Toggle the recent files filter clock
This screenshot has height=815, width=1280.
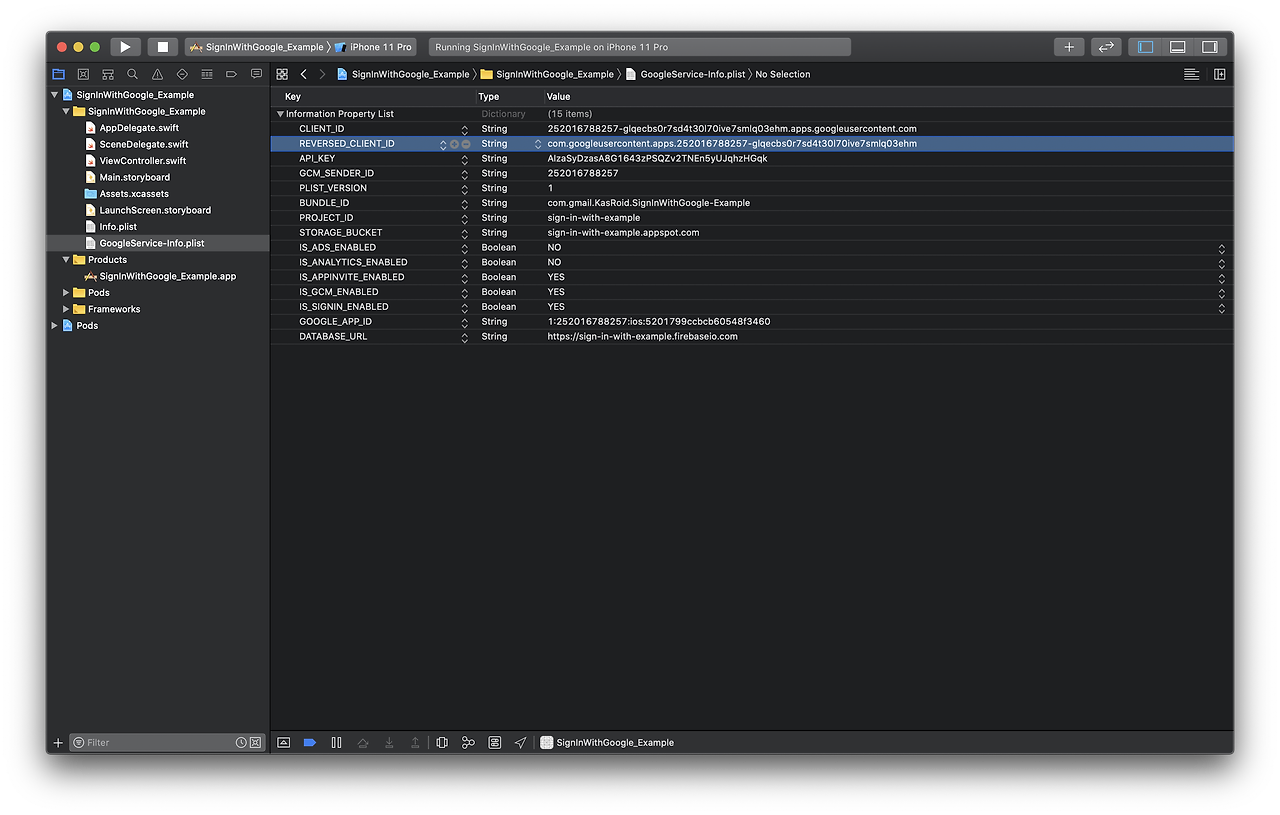[x=241, y=743]
